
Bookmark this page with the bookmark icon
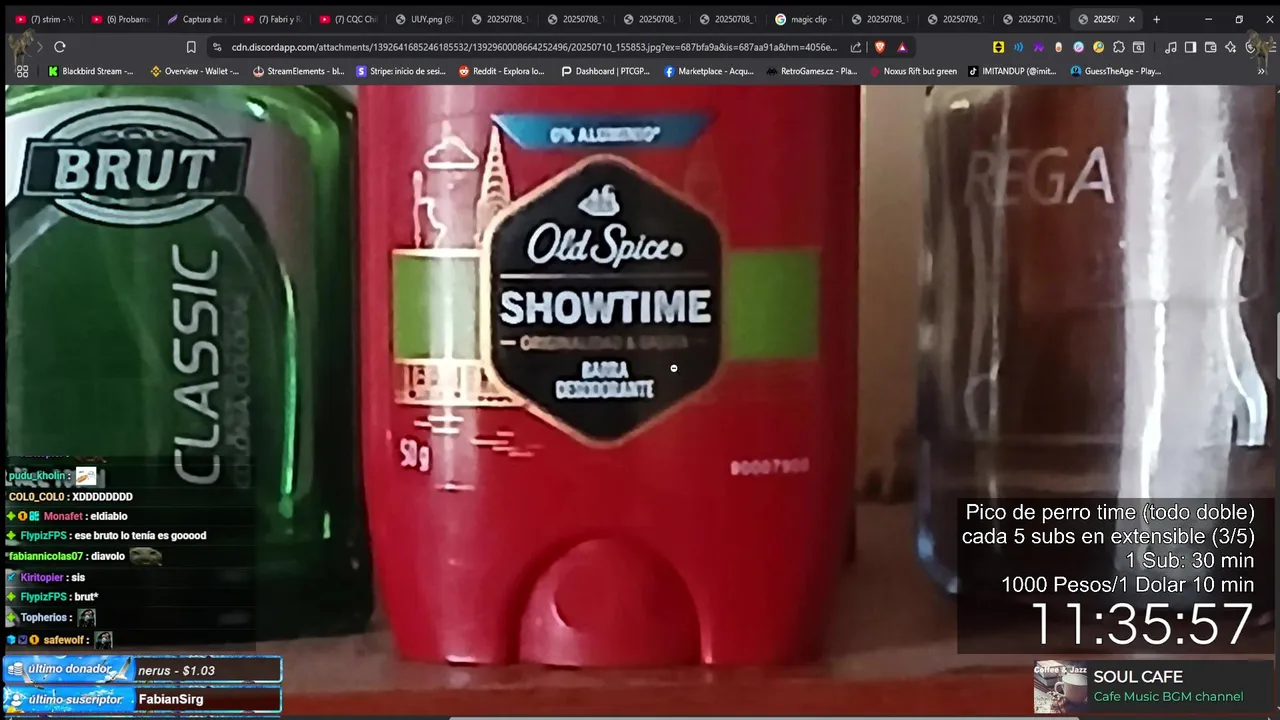coord(191,47)
